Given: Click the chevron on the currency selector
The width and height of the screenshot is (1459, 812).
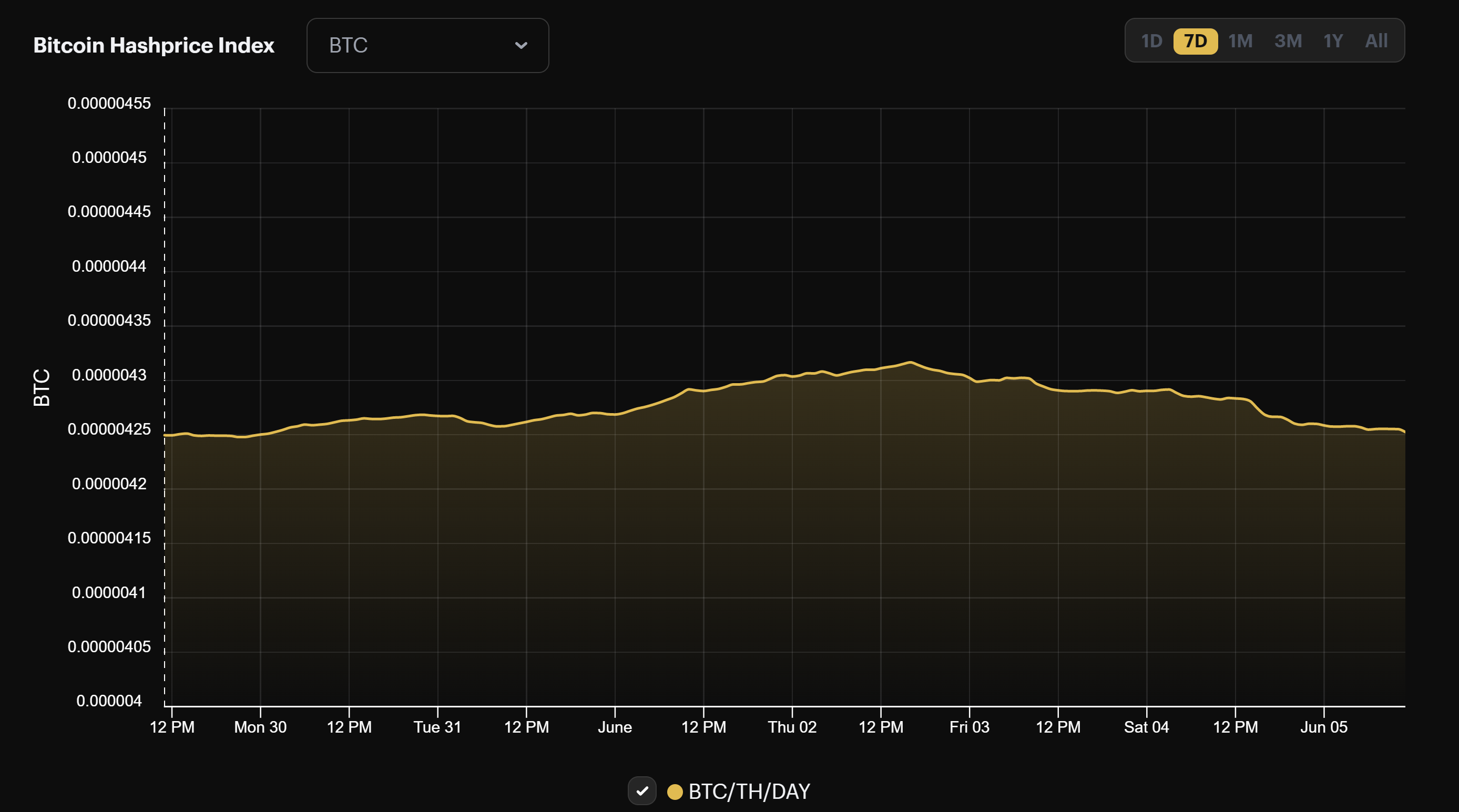Looking at the screenshot, I should click(522, 45).
